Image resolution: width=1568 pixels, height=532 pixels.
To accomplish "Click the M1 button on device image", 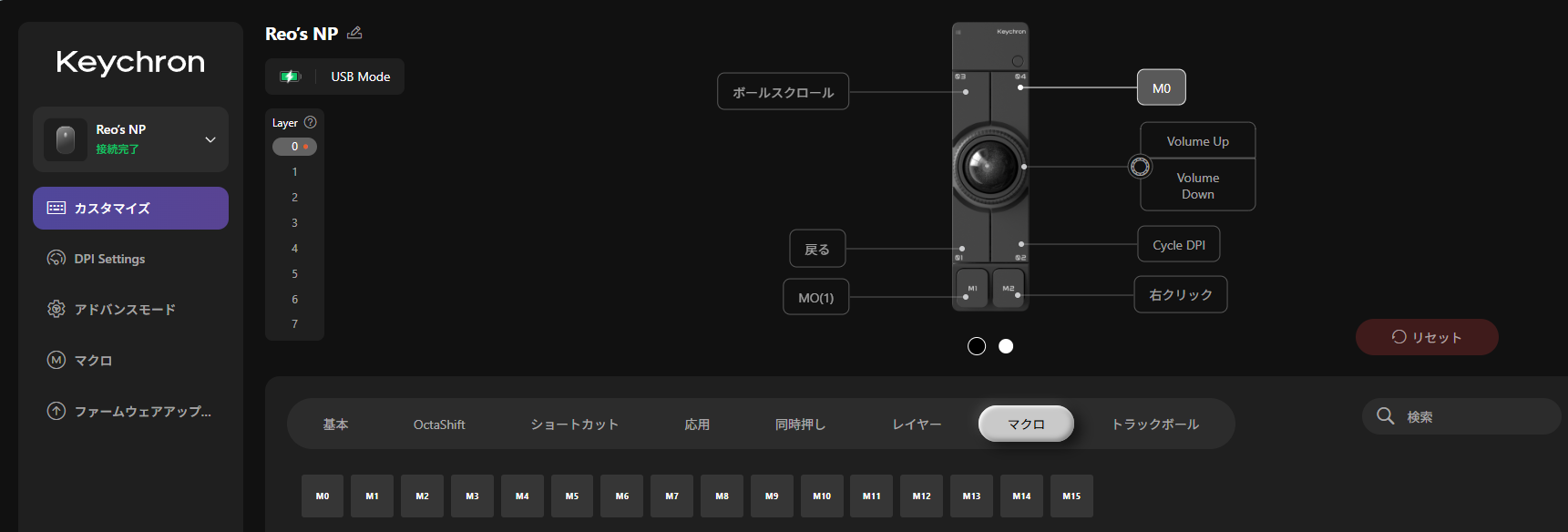I will (972, 288).
